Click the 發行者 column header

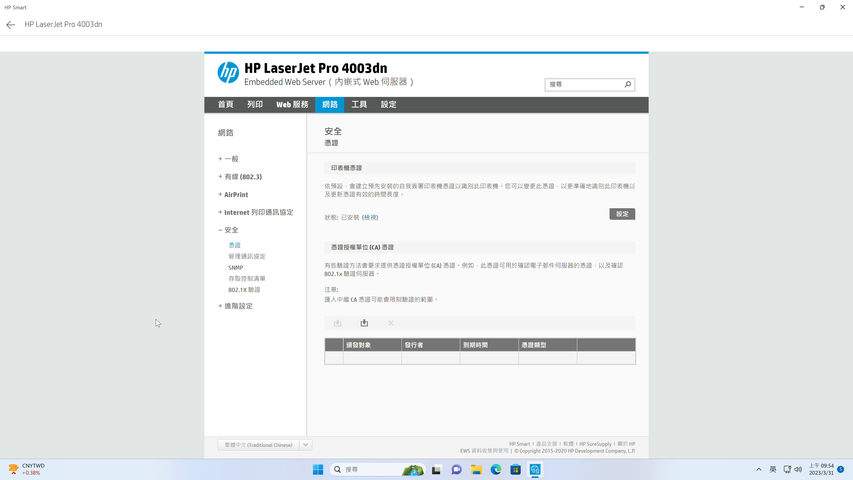tap(431, 345)
